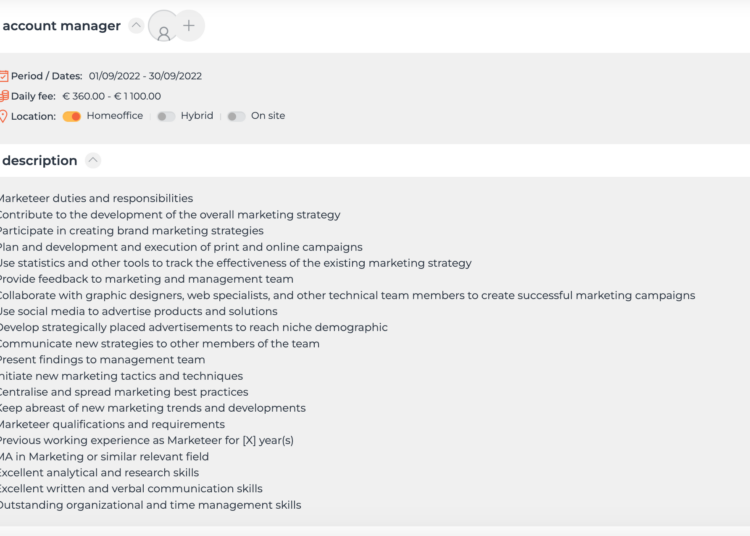
Task: Click the 'Marketeer duties and responsibilities' line
Action: point(96,199)
